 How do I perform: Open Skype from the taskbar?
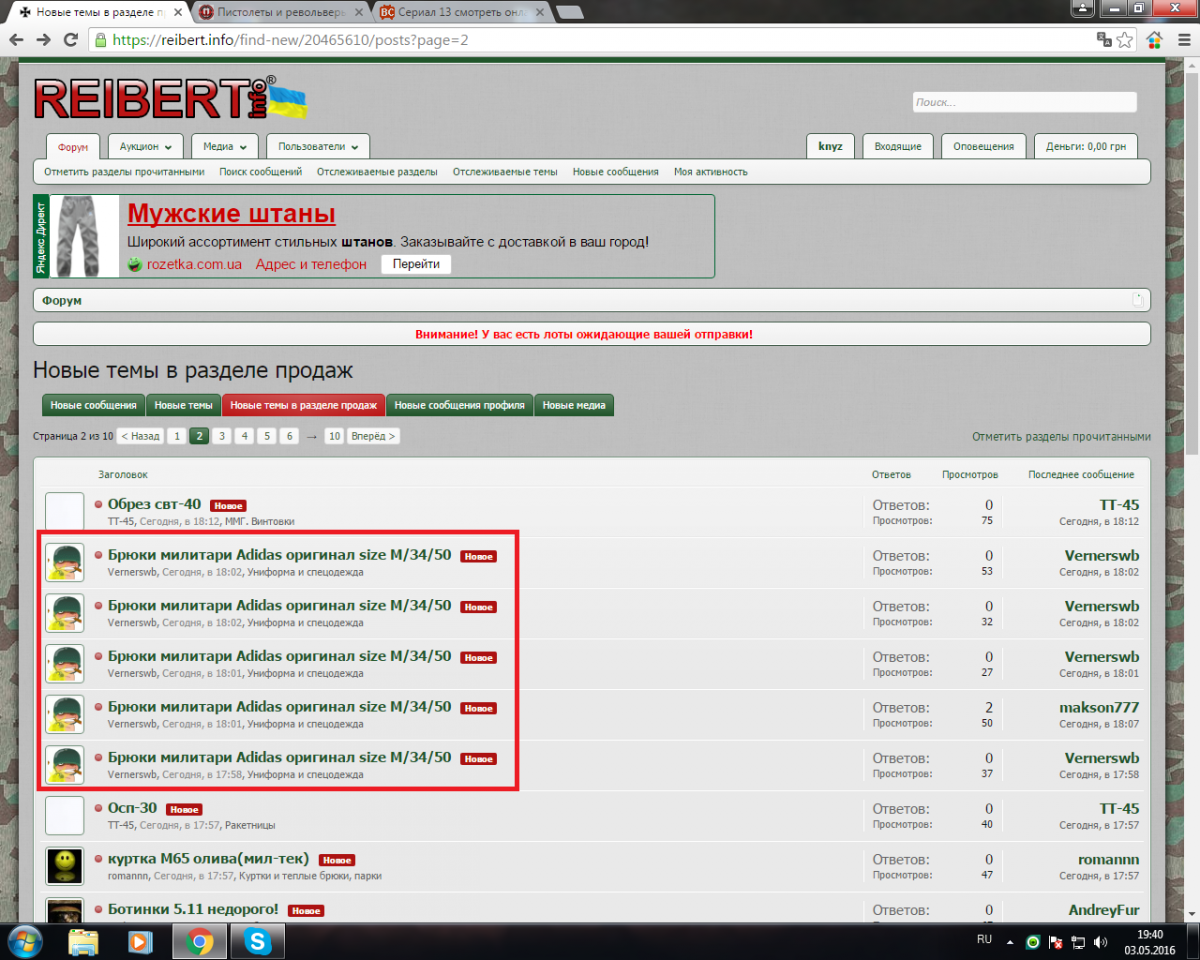click(258, 942)
